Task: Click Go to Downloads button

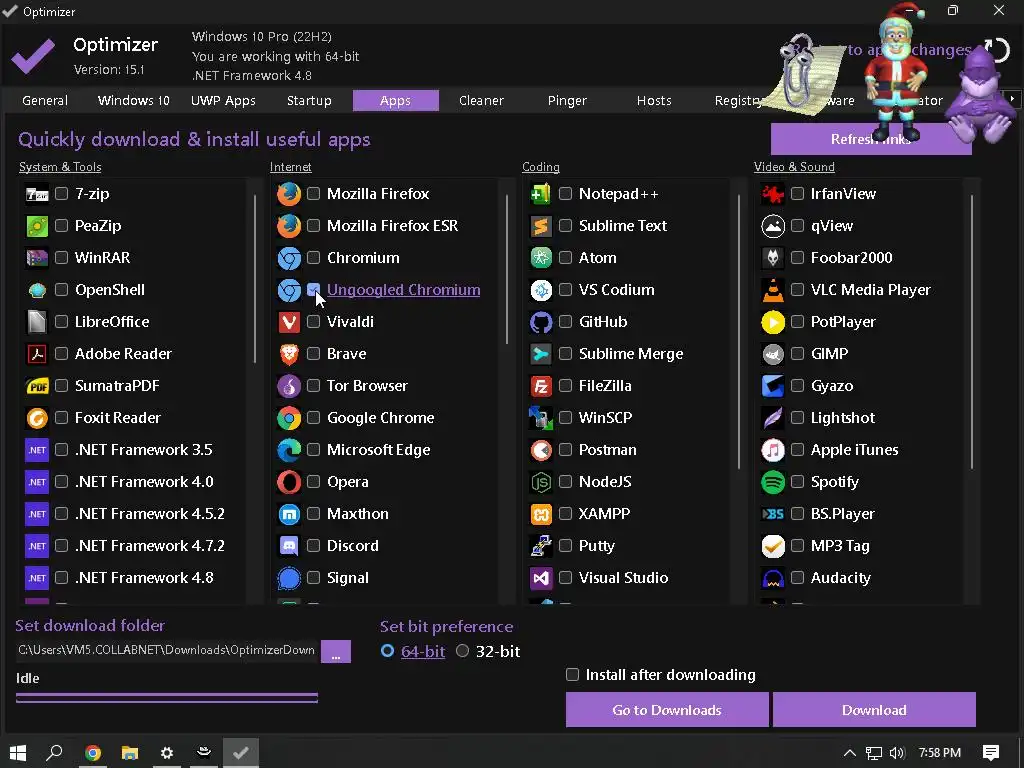Action: pos(667,710)
